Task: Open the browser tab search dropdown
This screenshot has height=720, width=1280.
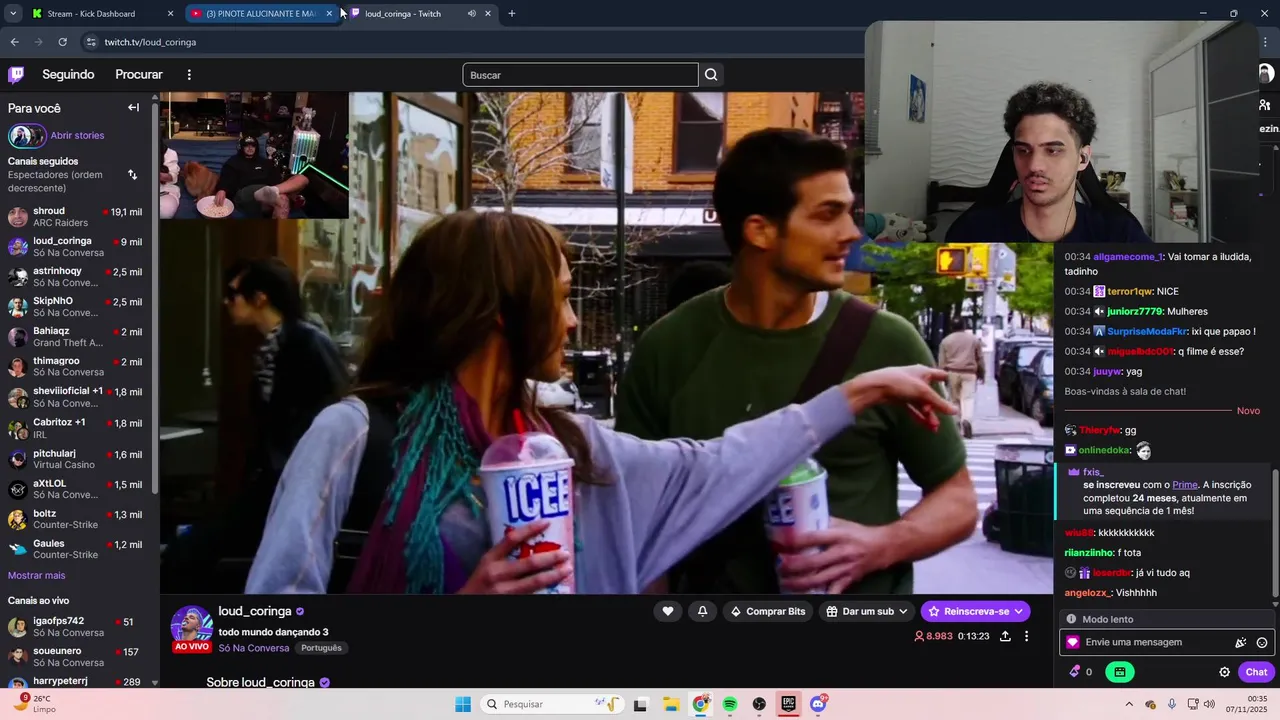Action: coord(13,13)
